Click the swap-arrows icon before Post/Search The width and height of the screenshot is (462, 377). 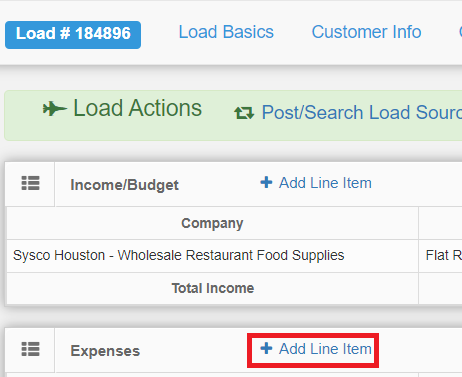tap(244, 113)
